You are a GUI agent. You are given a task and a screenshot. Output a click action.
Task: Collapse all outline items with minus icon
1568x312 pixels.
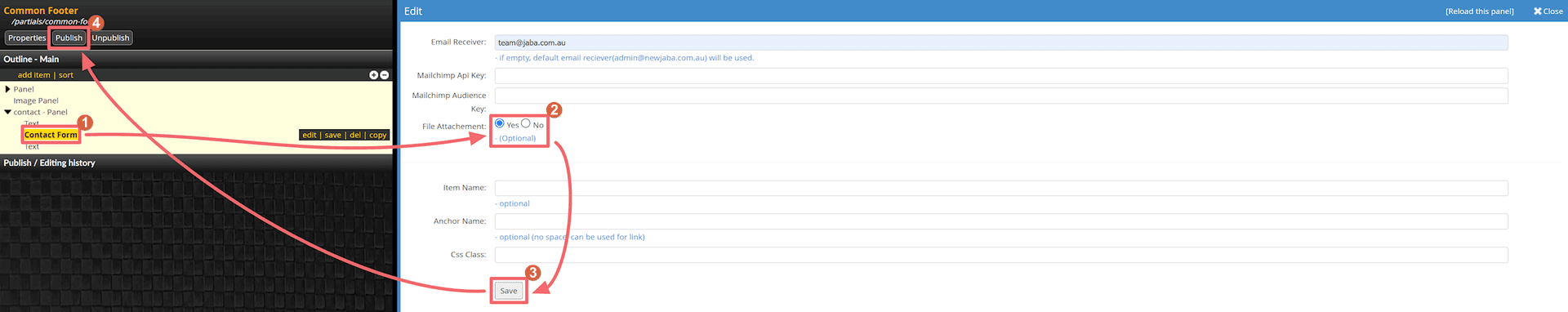pos(385,75)
